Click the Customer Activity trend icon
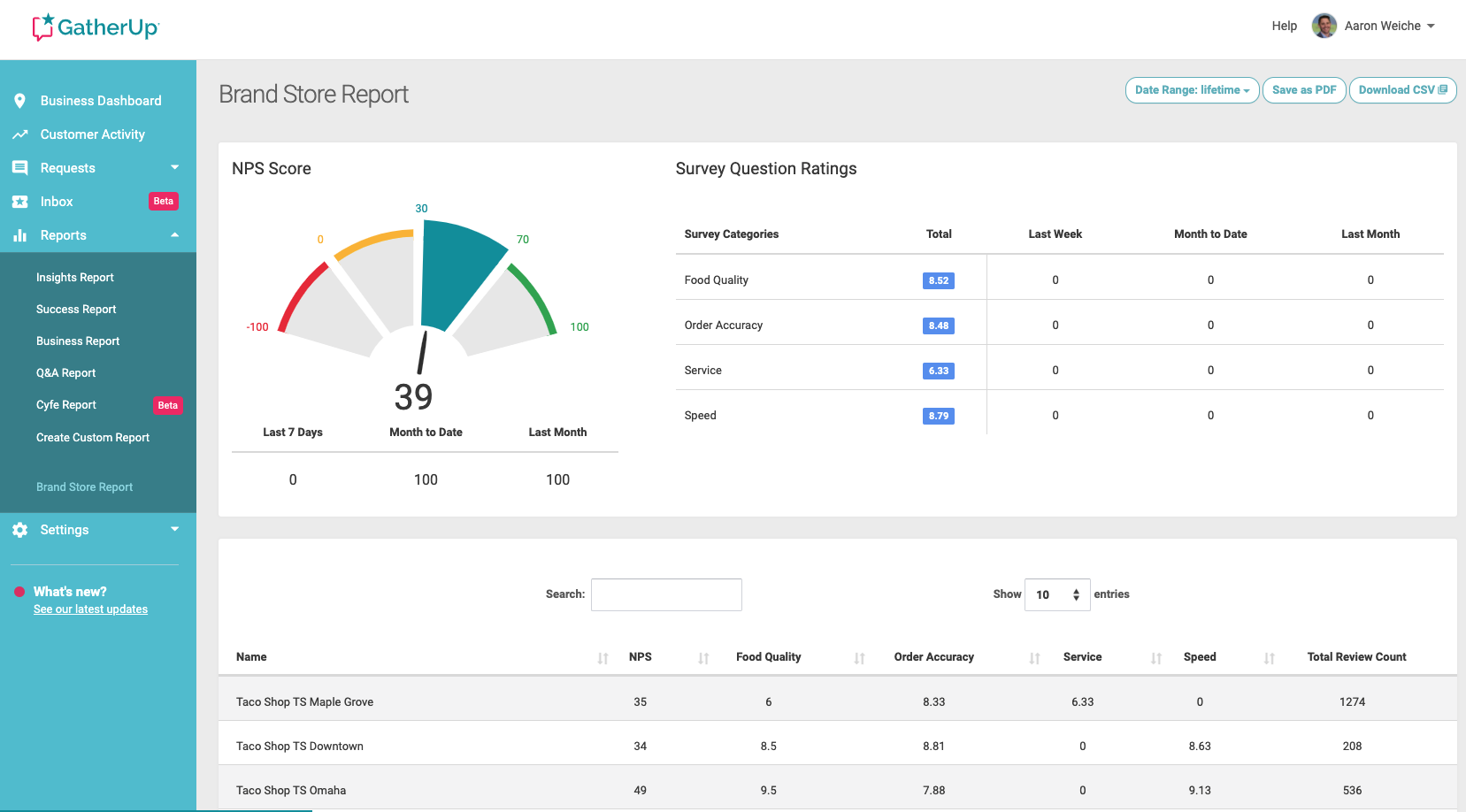 pos(19,134)
